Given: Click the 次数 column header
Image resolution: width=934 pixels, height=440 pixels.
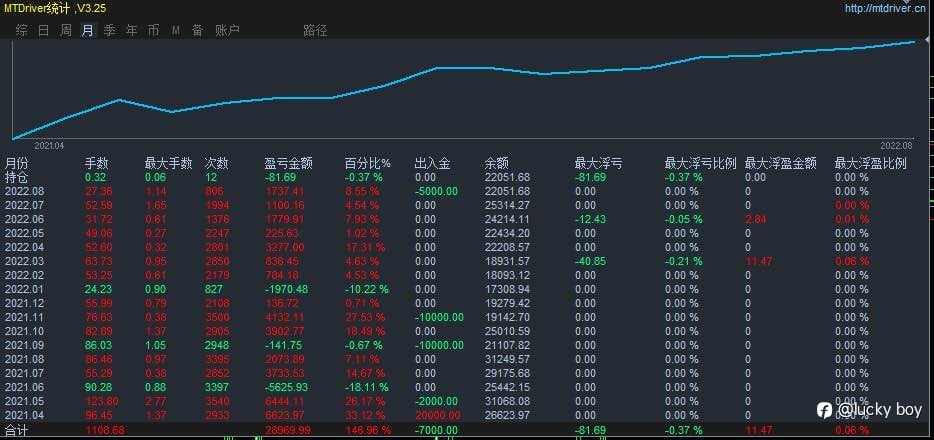Looking at the screenshot, I should tap(216, 163).
